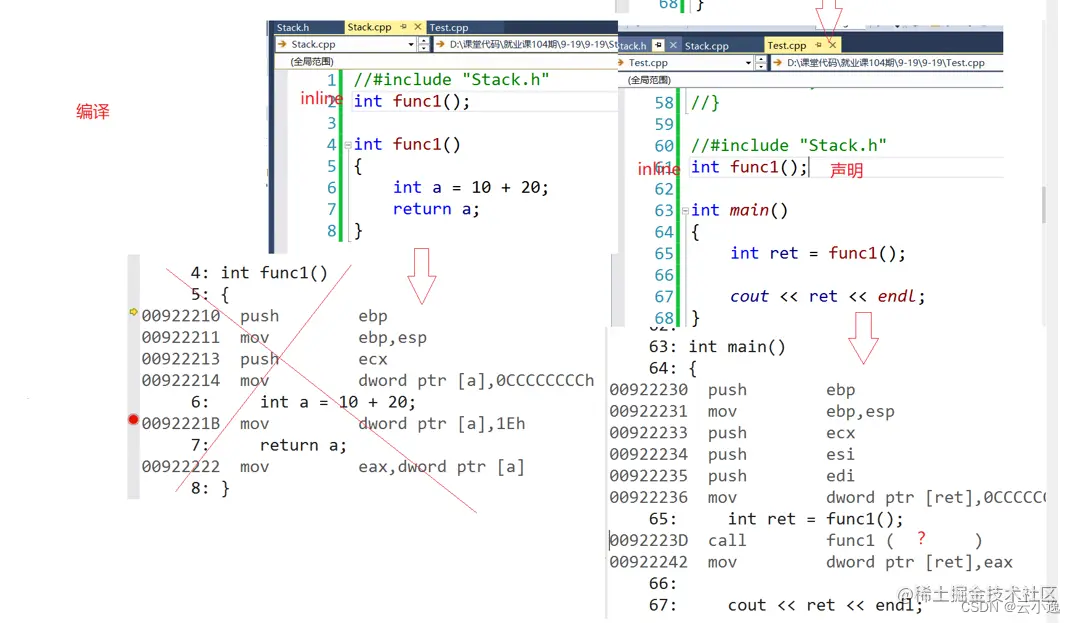Click disassembly source line '4: int func1()'

[259, 273]
